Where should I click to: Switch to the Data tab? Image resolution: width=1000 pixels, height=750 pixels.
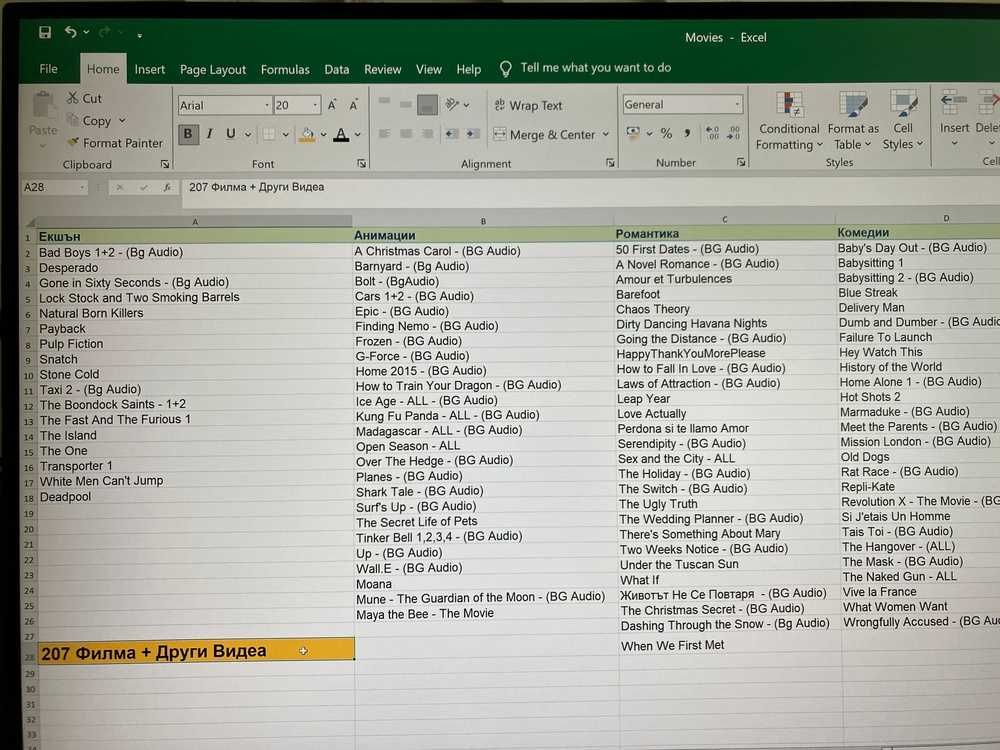point(336,70)
